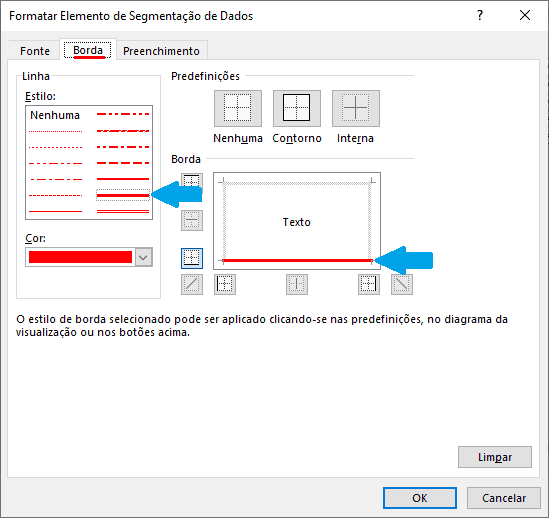Toggle the left border button

[225, 284]
